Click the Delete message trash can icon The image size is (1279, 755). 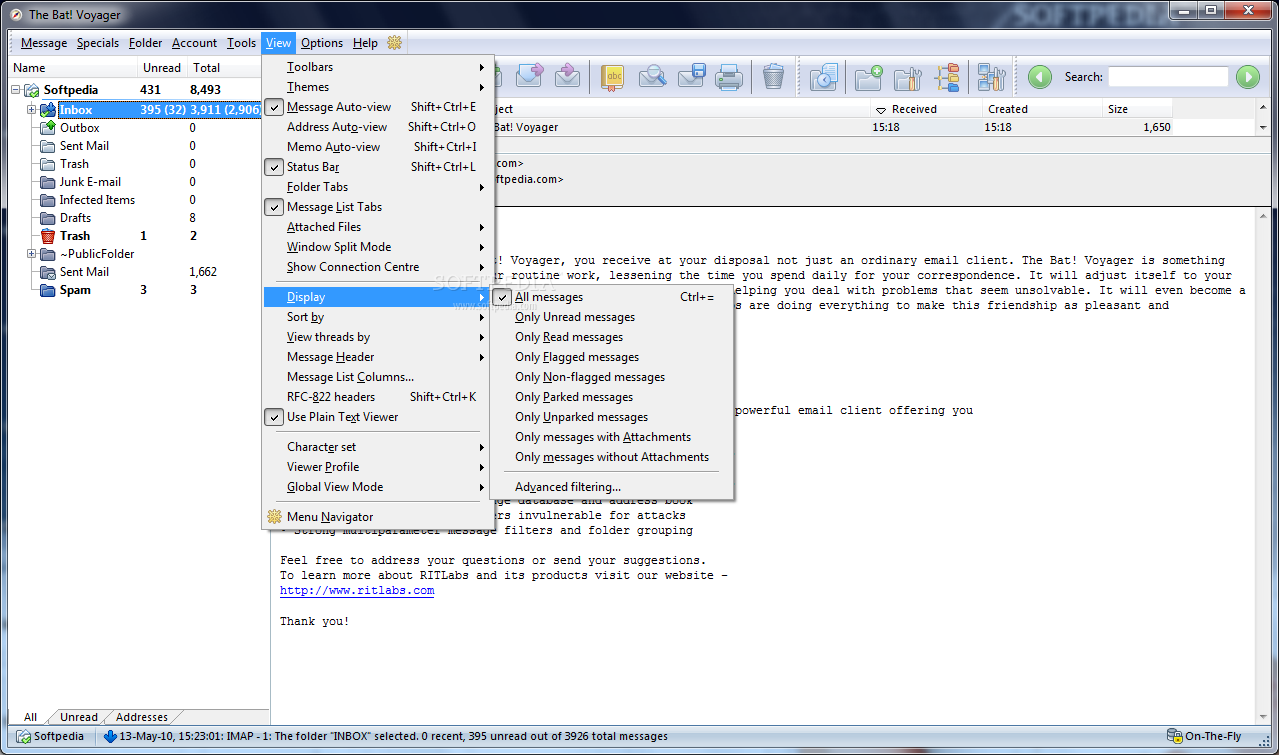tap(773, 77)
